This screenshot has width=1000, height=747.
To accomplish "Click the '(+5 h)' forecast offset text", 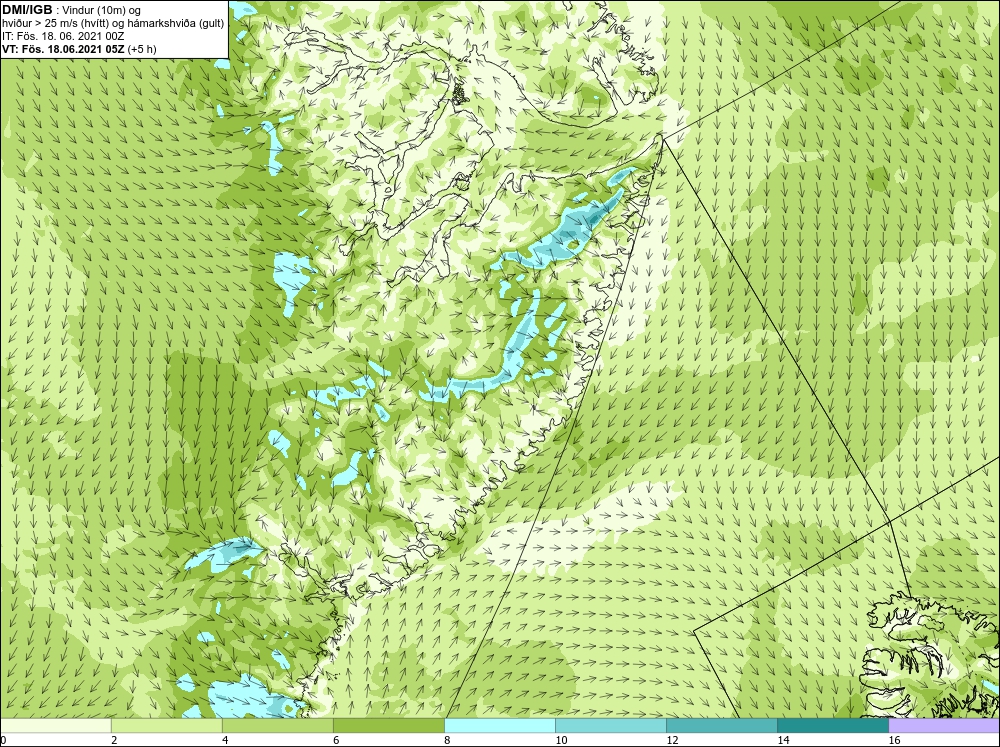I will point(142,48).
